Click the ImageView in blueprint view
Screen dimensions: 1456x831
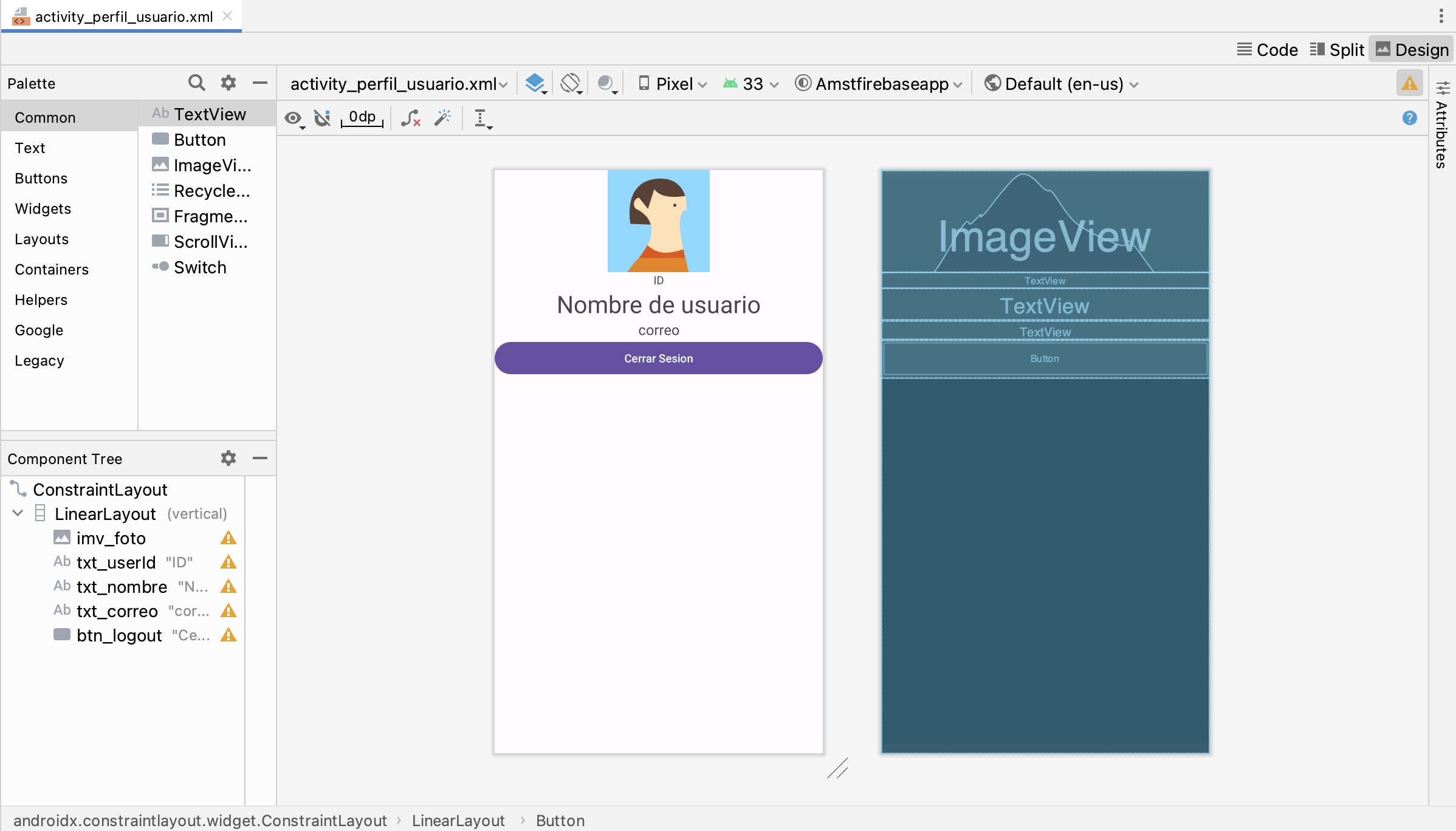(1045, 221)
